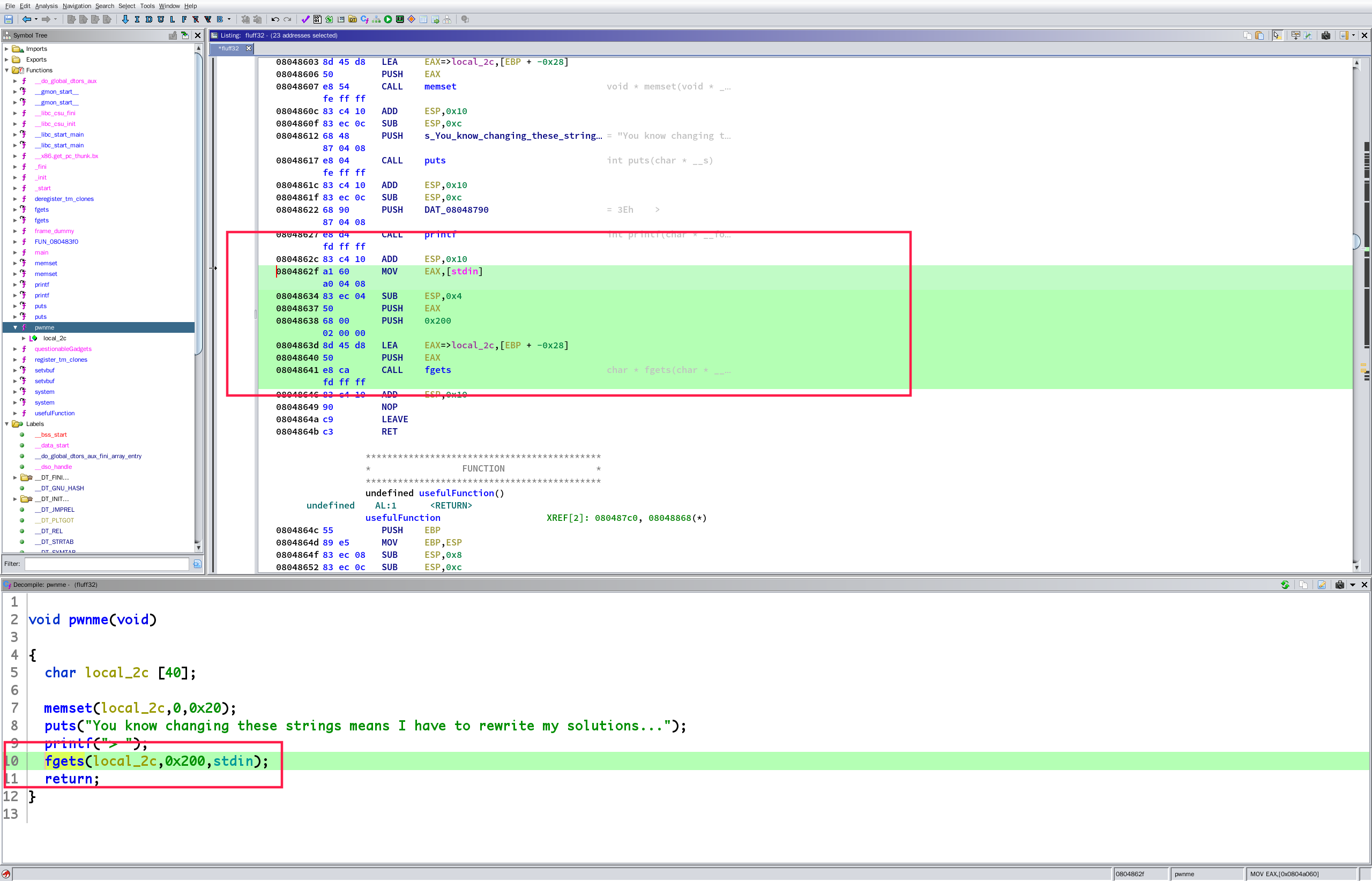1372x881 pixels.
Task: Click the blue down arrow navigation direction icon
Action: tap(125, 19)
